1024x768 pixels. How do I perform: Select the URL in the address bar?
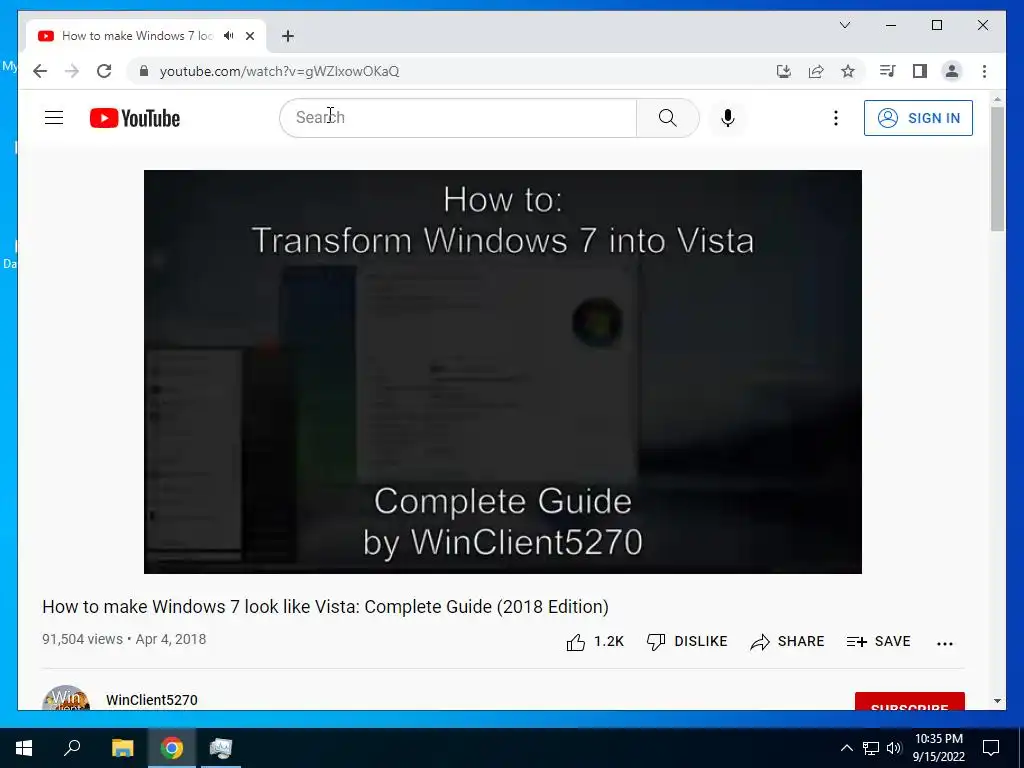[x=280, y=71]
